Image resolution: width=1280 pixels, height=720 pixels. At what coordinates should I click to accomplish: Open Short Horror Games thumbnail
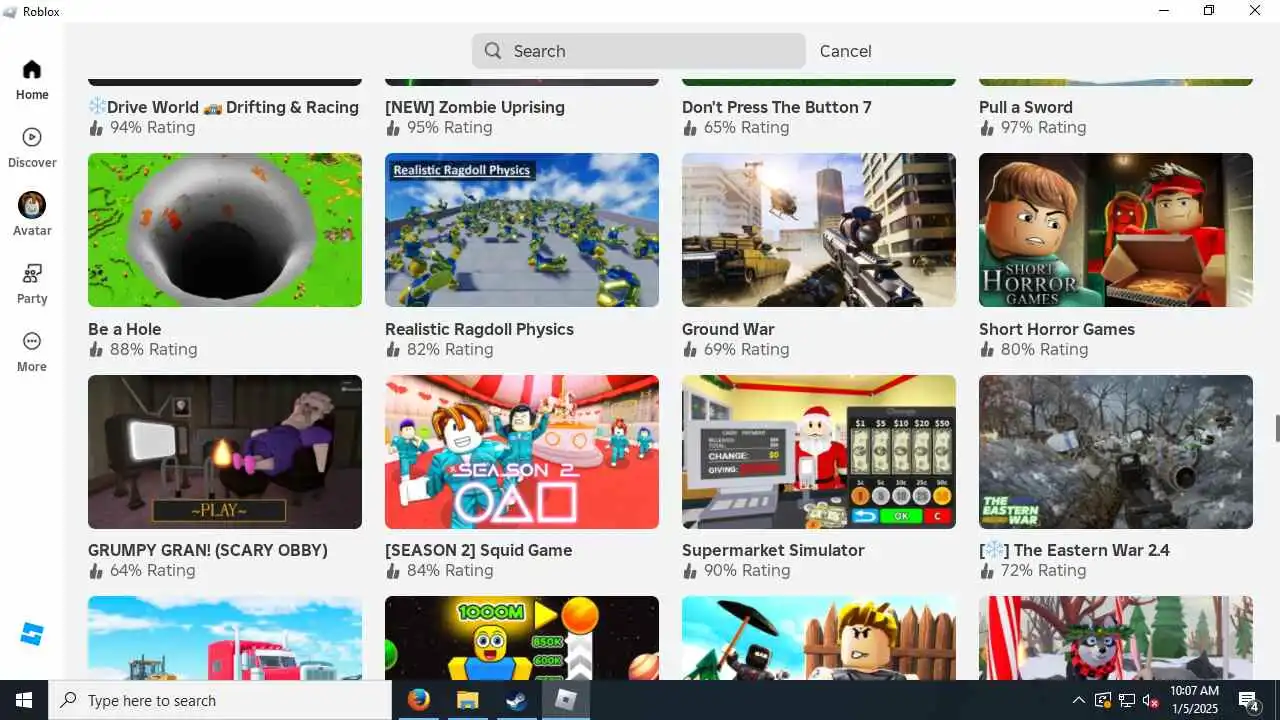(1116, 230)
